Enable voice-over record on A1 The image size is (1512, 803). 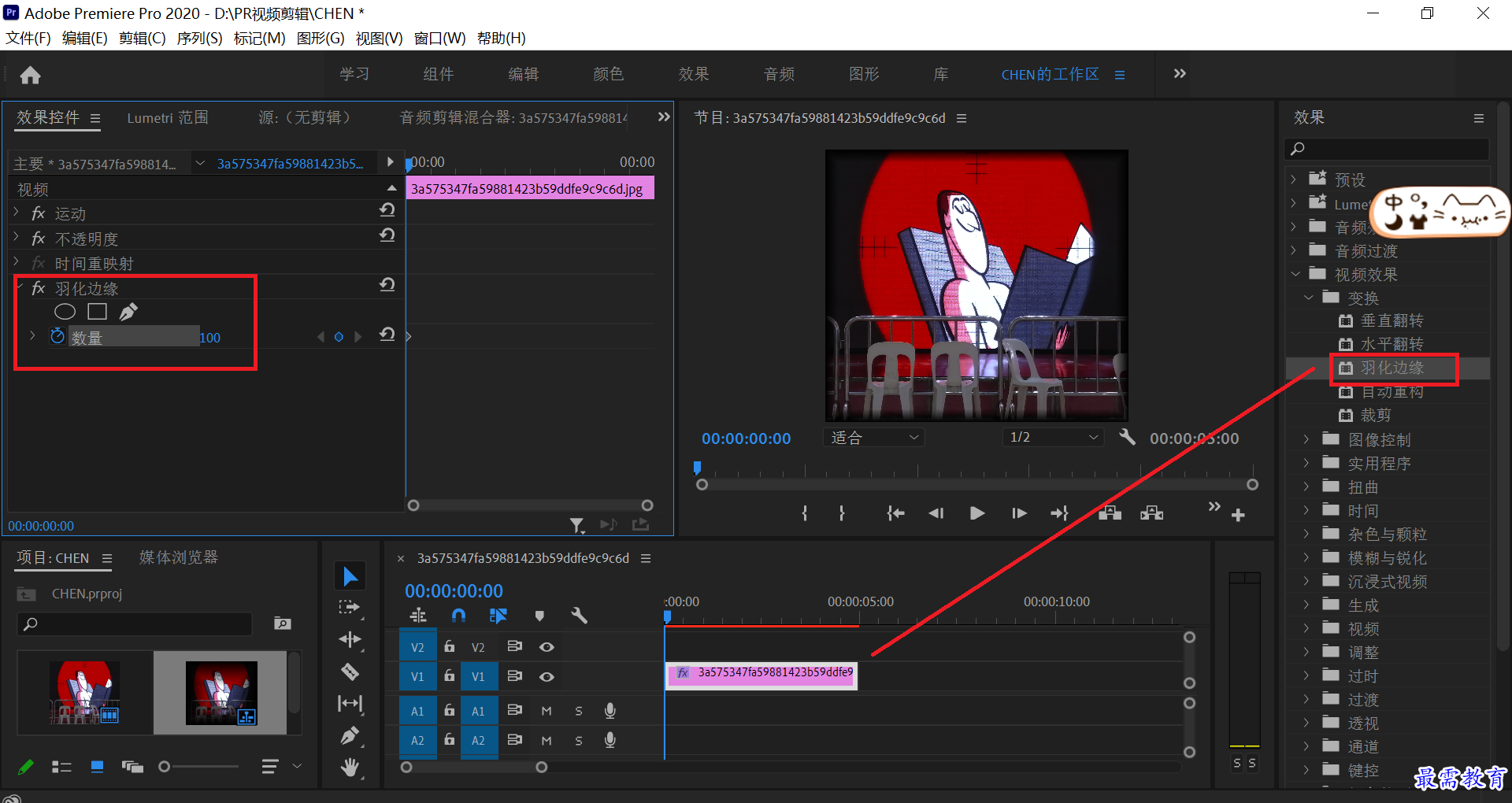click(x=610, y=711)
